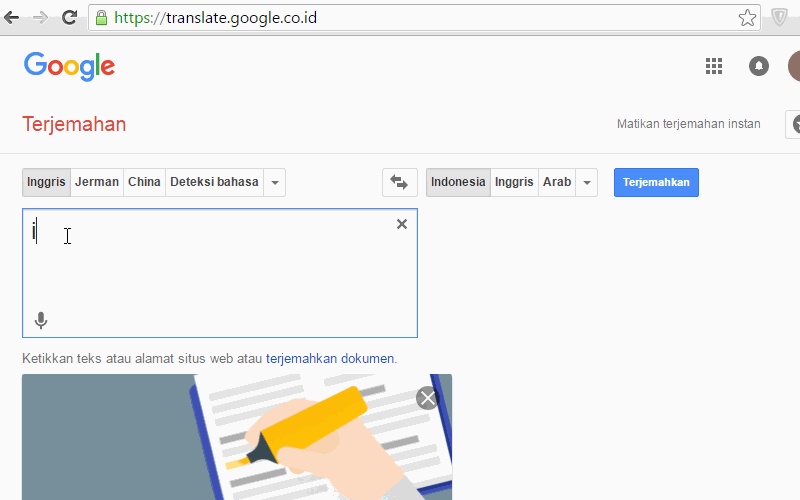Screen dimensions: 800x500
Task: Select Arab target language tab
Action: coord(557,182)
